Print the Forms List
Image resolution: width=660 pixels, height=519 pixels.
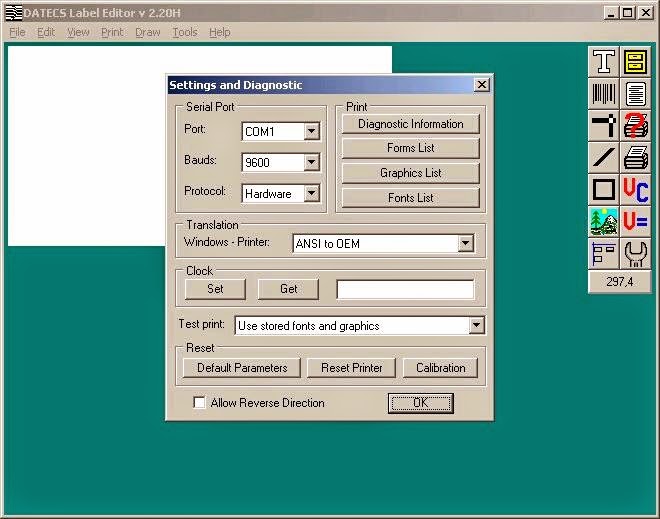pyautogui.click(x=410, y=148)
